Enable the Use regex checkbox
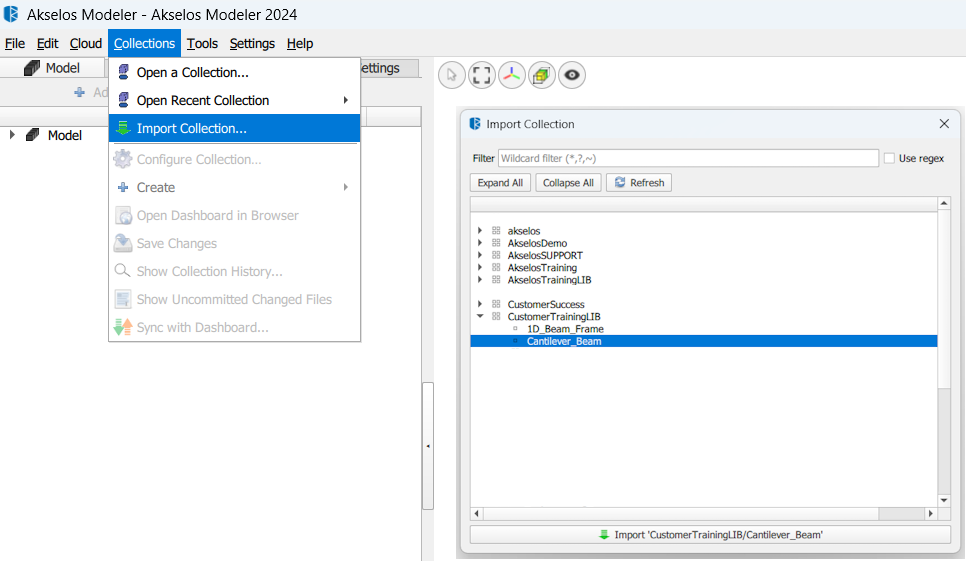Image resolution: width=966 pixels, height=561 pixels. click(x=889, y=158)
